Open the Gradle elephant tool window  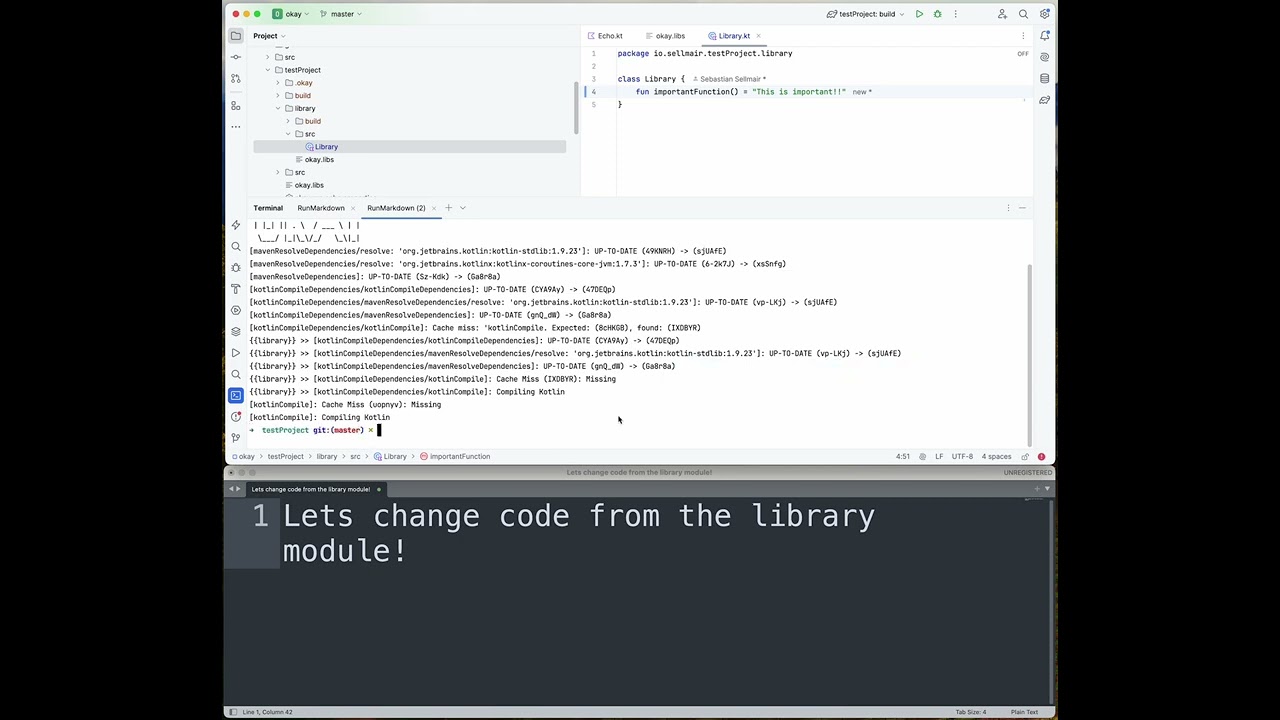(x=1044, y=100)
